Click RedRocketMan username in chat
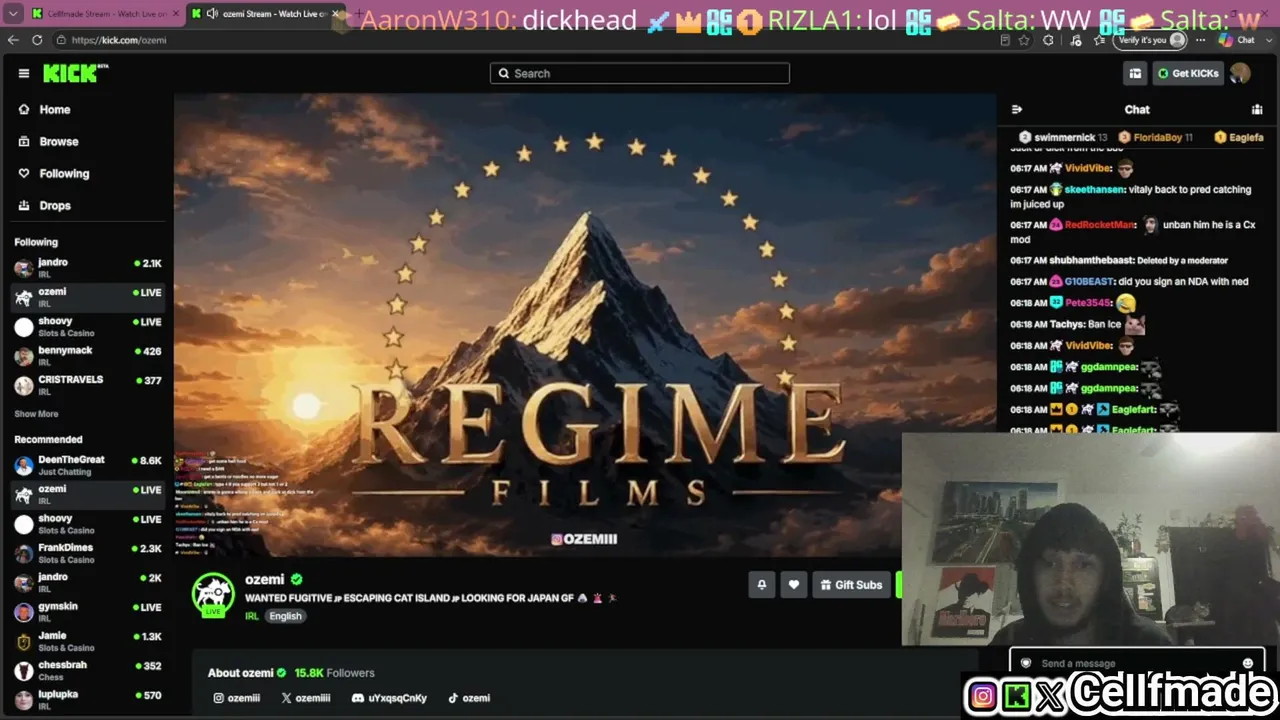This screenshot has height=720, width=1280. pyautogui.click(x=1100, y=225)
